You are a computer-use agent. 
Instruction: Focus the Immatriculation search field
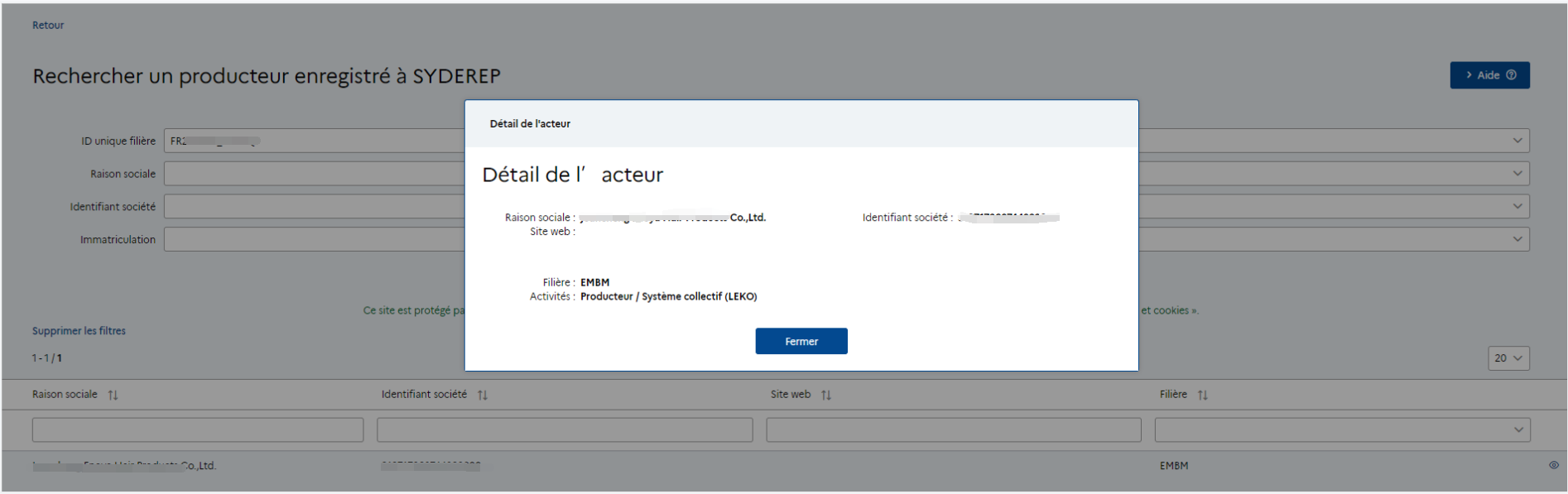click(x=315, y=239)
